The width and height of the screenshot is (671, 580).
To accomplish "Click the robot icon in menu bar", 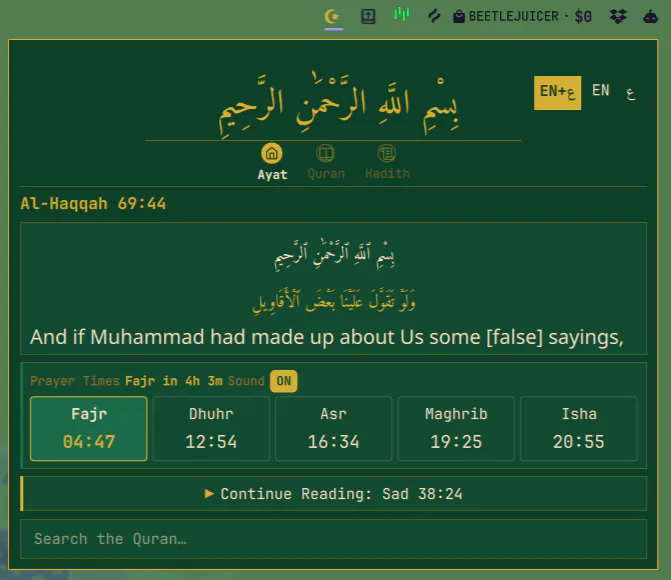I will (650, 17).
